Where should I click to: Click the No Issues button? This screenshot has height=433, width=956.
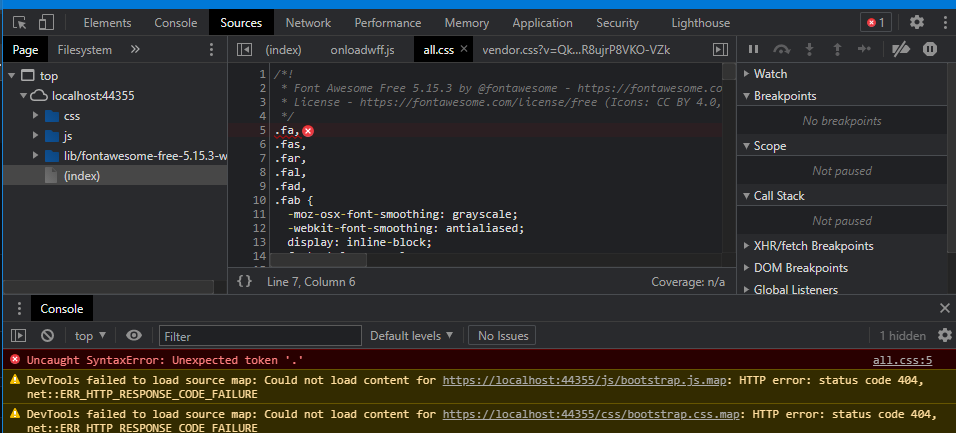(x=502, y=335)
